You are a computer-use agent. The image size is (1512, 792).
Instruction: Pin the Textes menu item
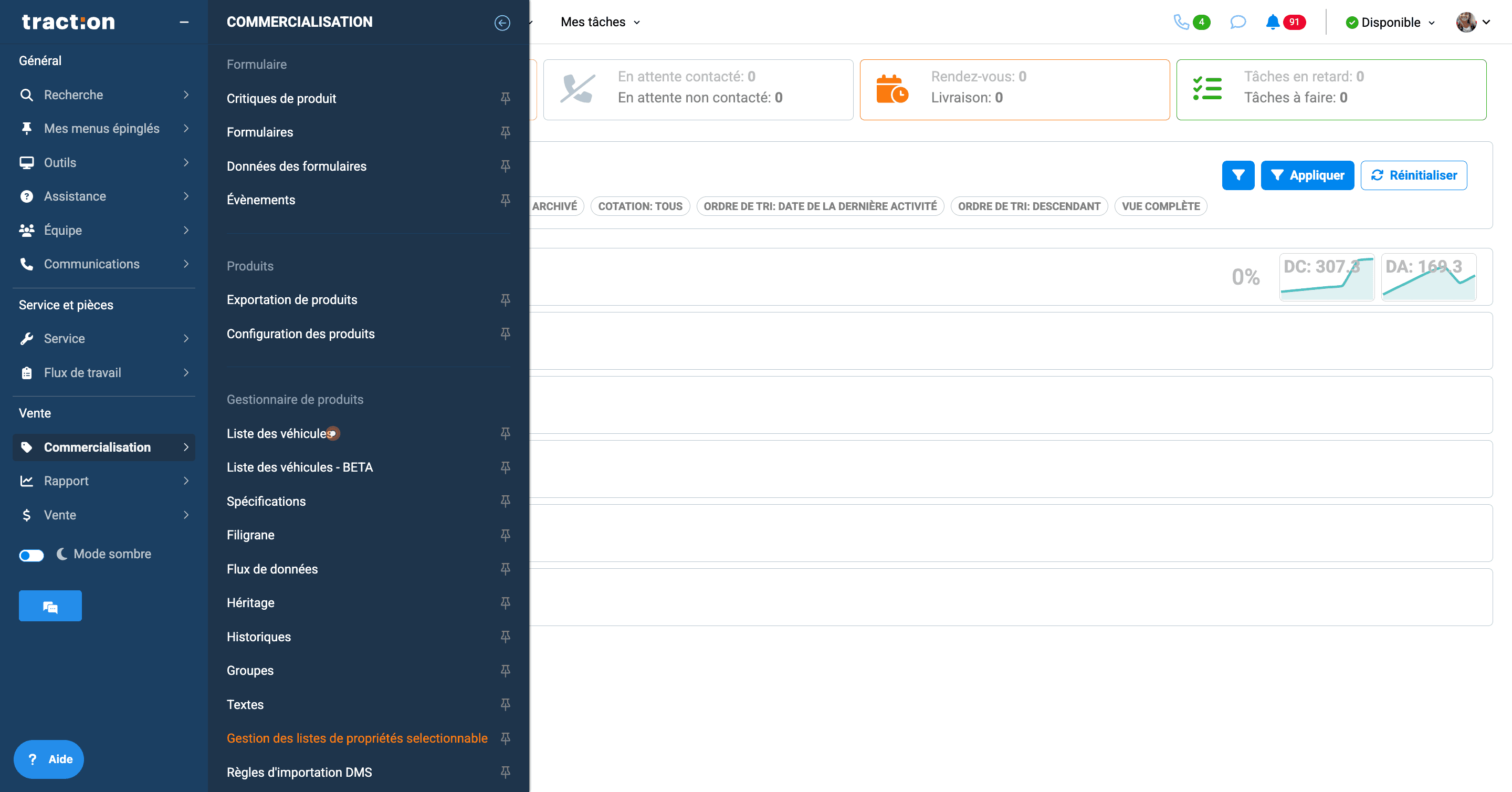pyautogui.click(x=505, y=704)
